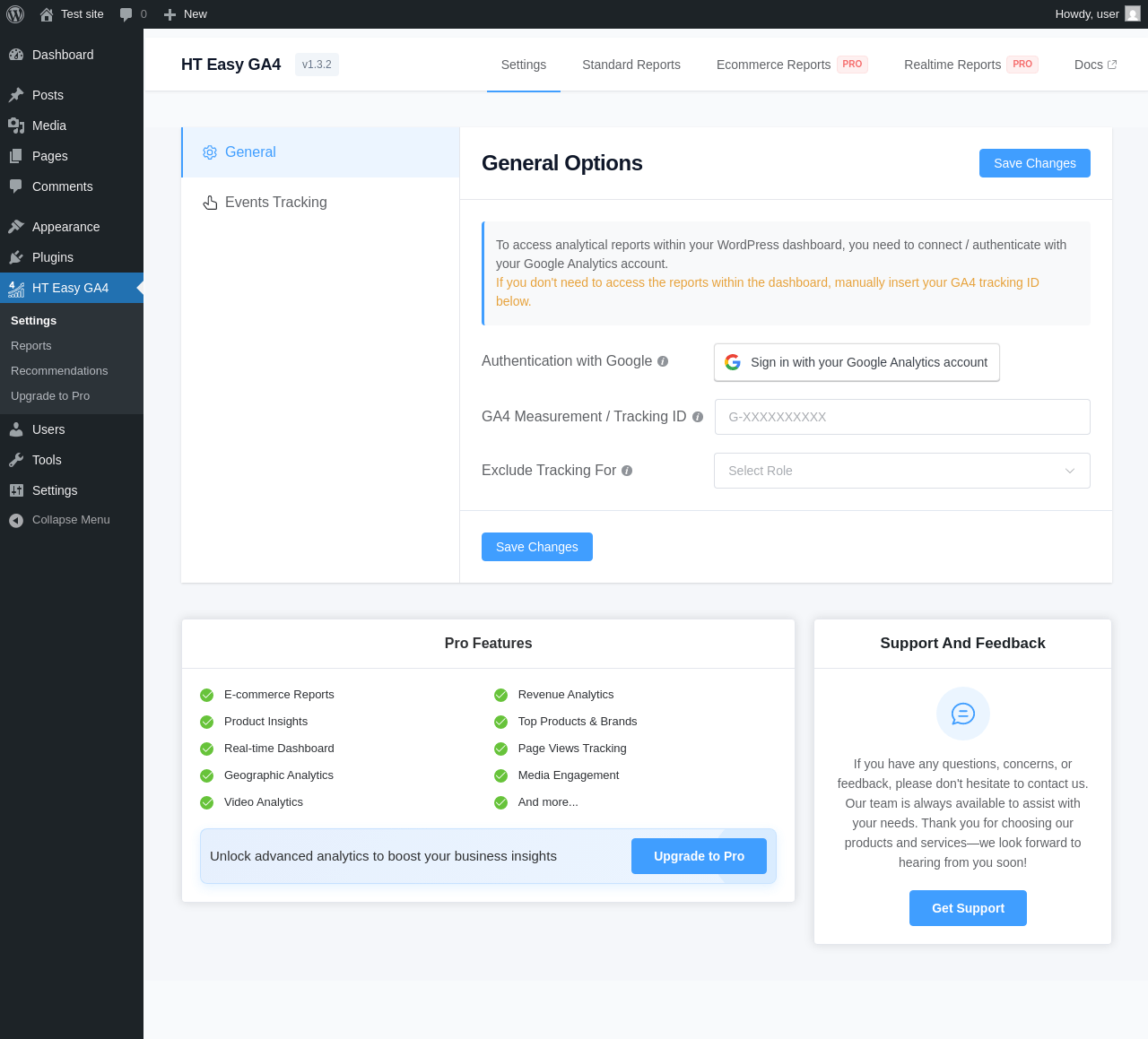Click the Plugins plug icon
The image size is (1148, 1039).
click(16, 257)
